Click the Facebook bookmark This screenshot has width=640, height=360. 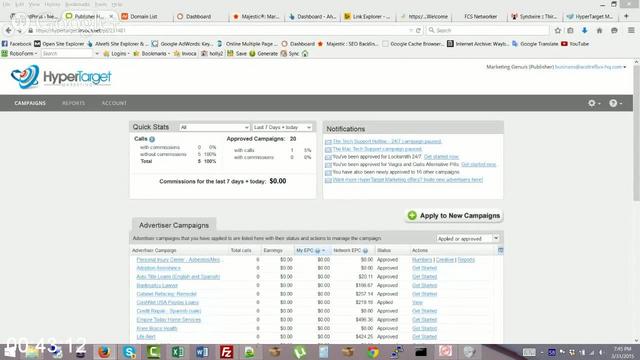pos(16,44)
